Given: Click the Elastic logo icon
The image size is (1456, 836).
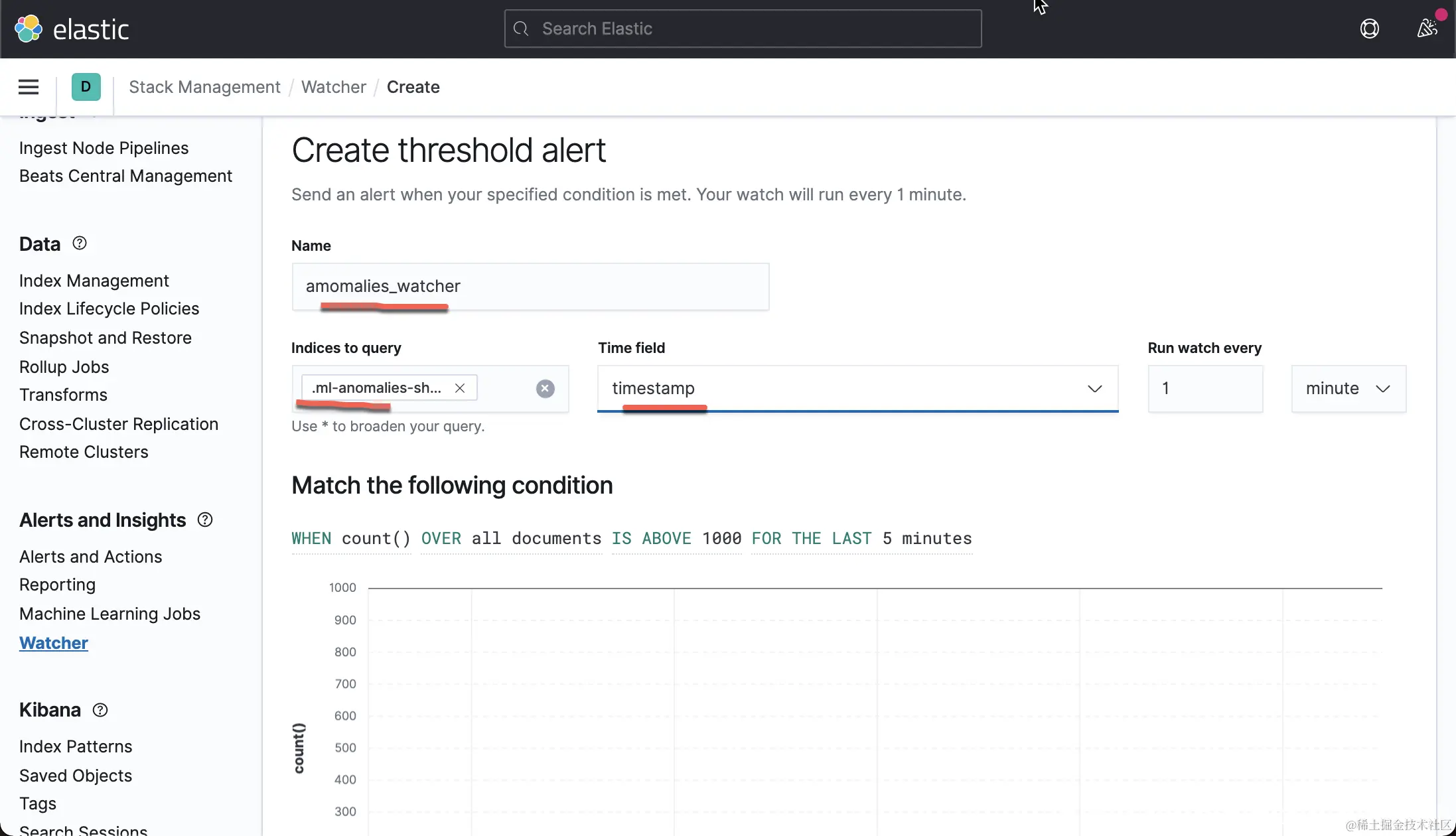Looking at the screenshot, I should (29, 29).
